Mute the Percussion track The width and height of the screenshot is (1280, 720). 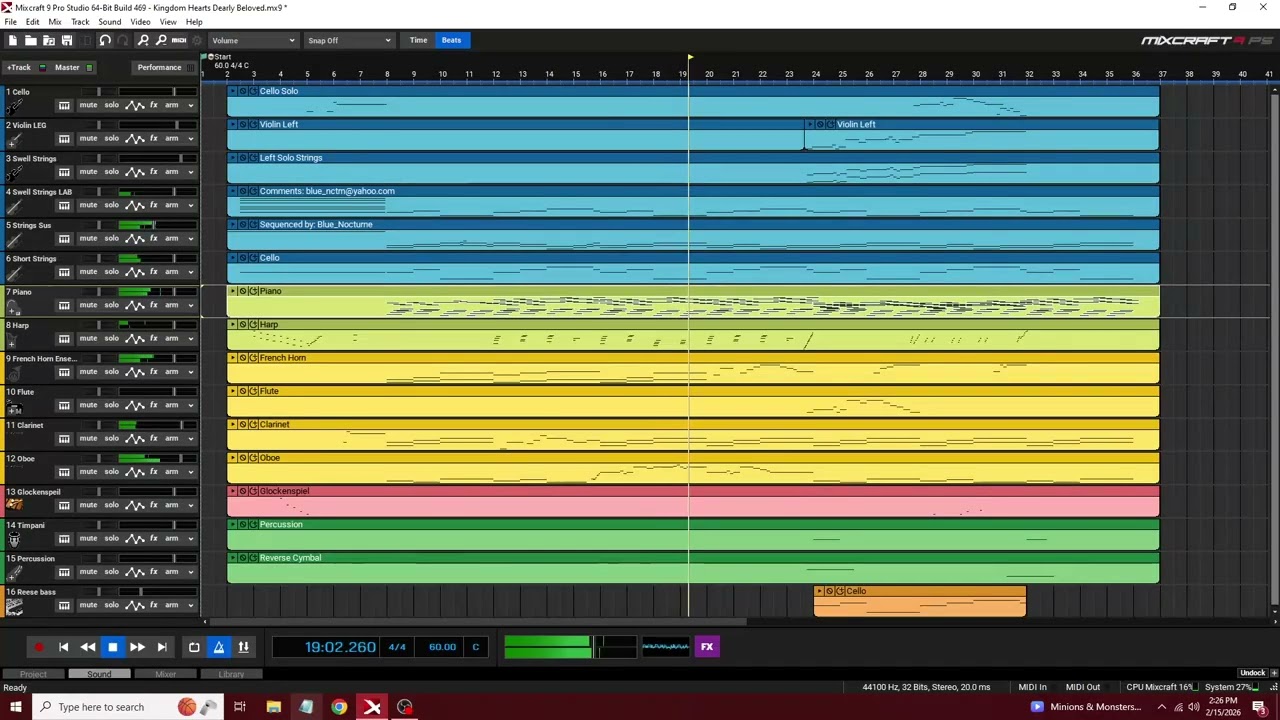pos(88,572)
